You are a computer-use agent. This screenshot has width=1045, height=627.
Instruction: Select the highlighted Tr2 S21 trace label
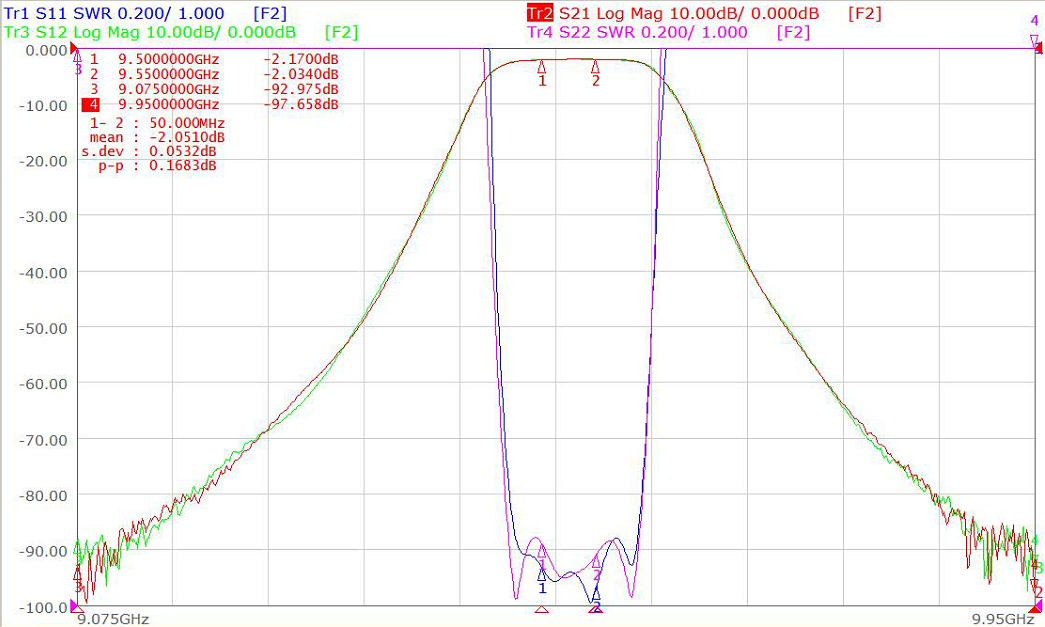(540, 13)
